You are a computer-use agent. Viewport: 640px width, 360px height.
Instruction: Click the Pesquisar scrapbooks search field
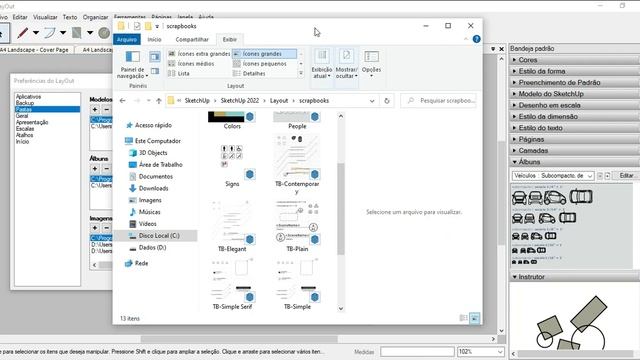(438, 100)
